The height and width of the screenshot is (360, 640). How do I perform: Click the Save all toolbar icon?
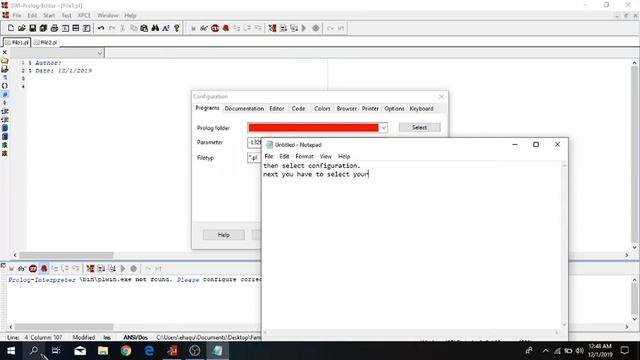click(43, 28)
